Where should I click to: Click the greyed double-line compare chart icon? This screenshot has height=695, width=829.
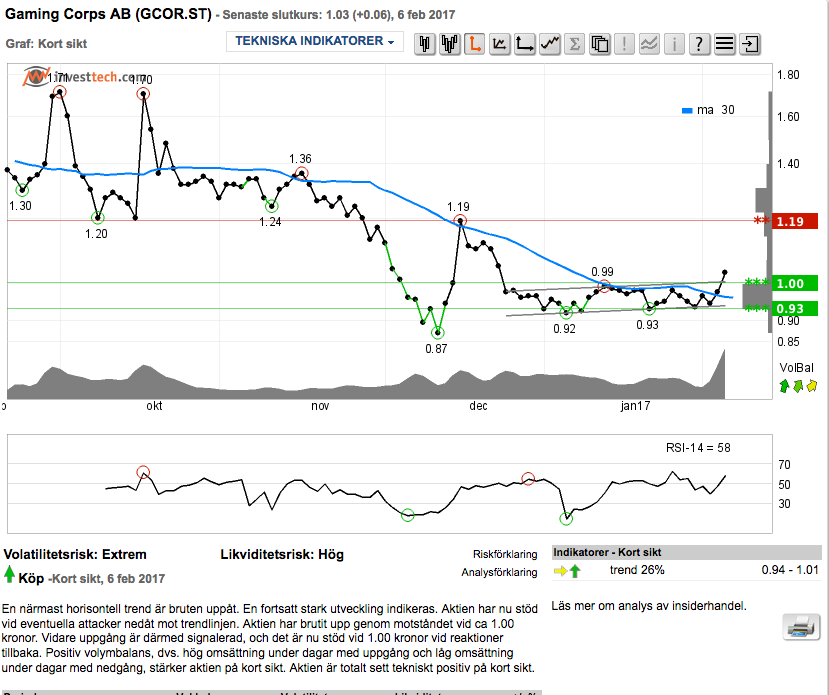point(649,44)
